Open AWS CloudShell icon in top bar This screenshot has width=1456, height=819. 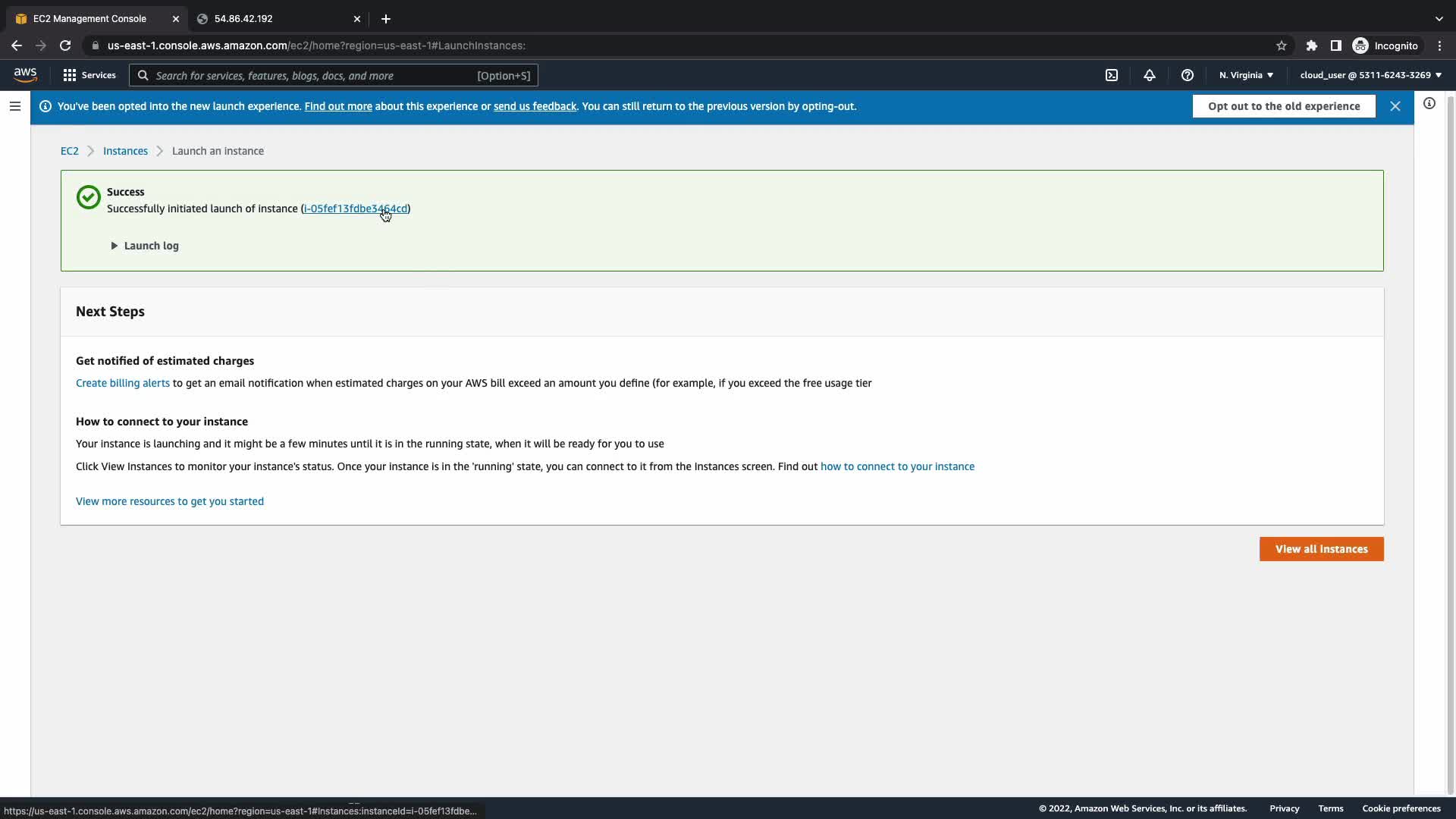coord(1112,75)
